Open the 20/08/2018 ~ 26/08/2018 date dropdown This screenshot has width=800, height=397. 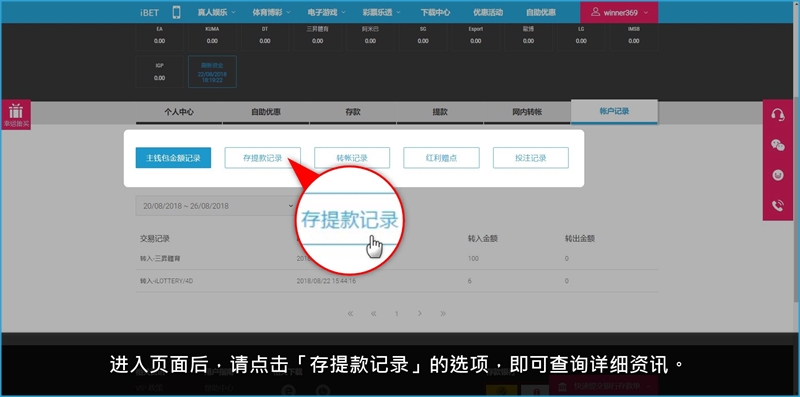pyautogui.click(x=217, y=206)
